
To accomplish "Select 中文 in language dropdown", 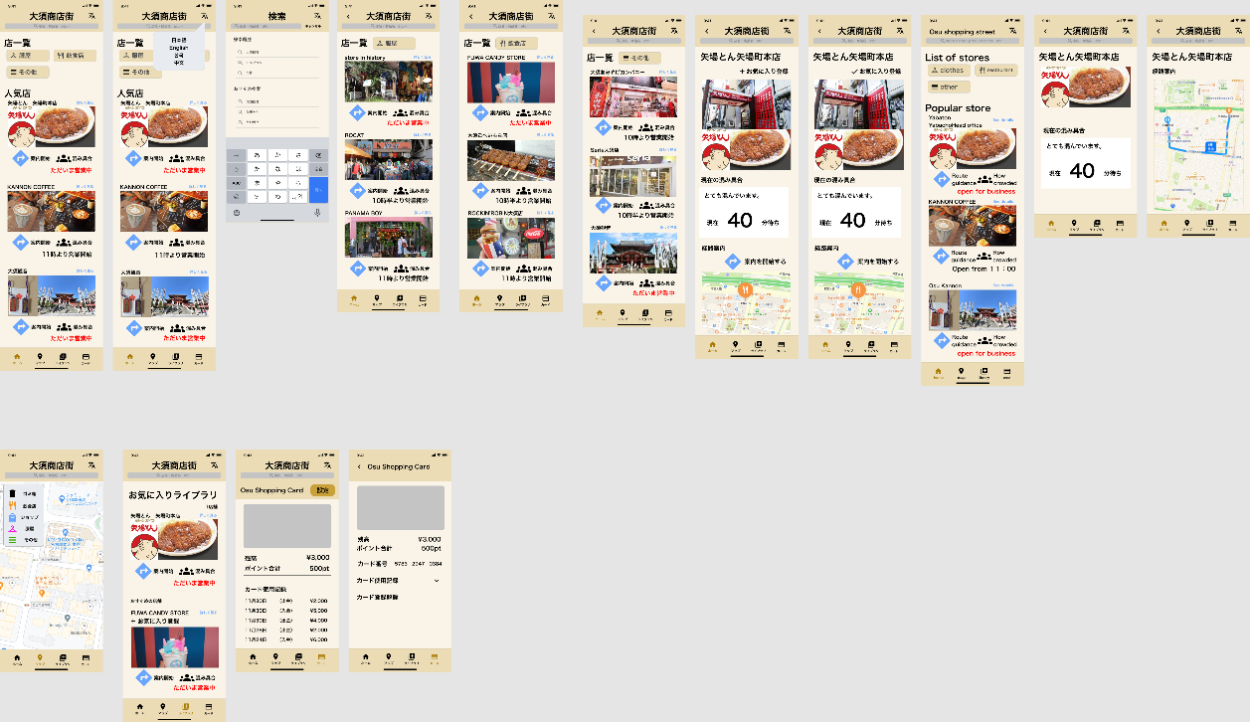I will [179, 63].
